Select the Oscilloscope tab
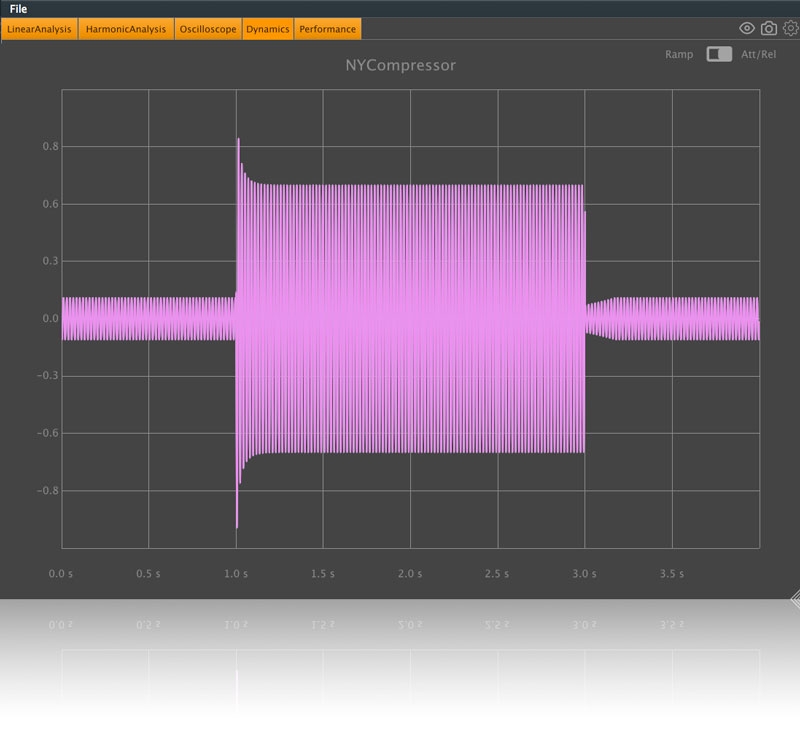 click(x=208, y=29)
